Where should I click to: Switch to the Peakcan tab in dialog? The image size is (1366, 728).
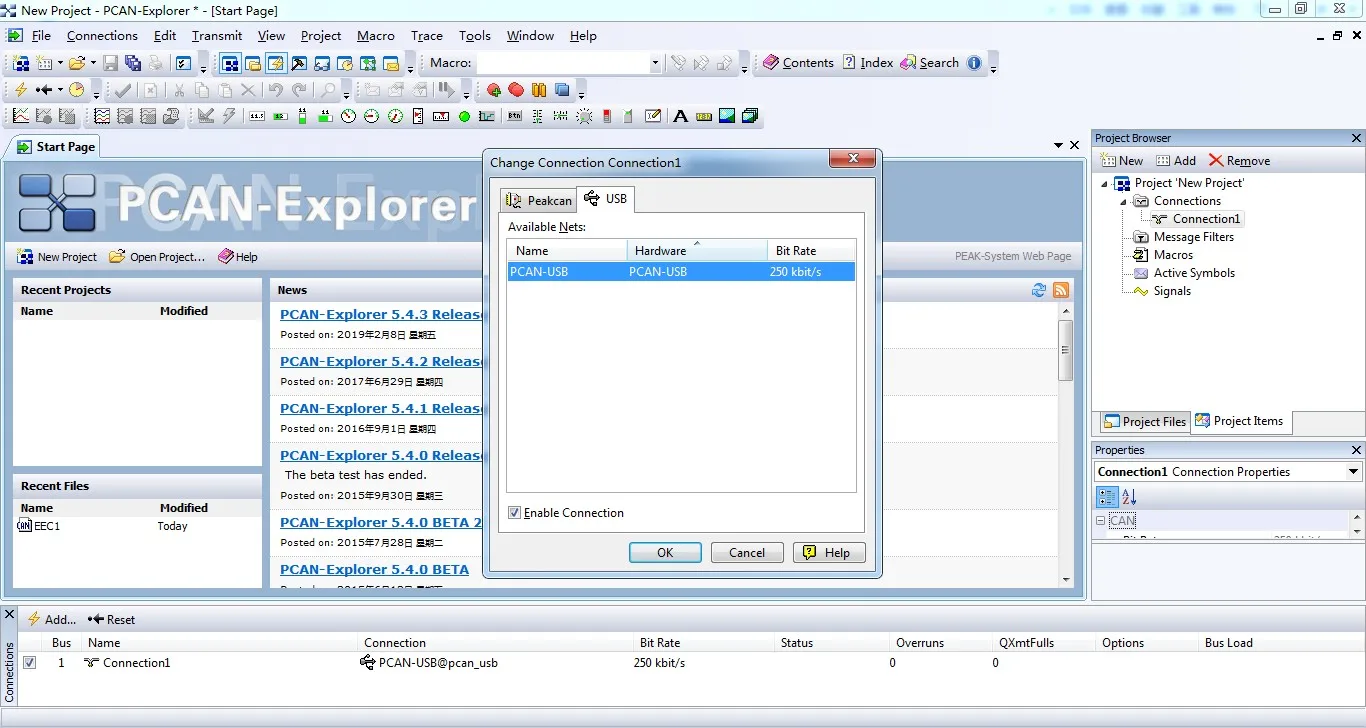point(538,200)
